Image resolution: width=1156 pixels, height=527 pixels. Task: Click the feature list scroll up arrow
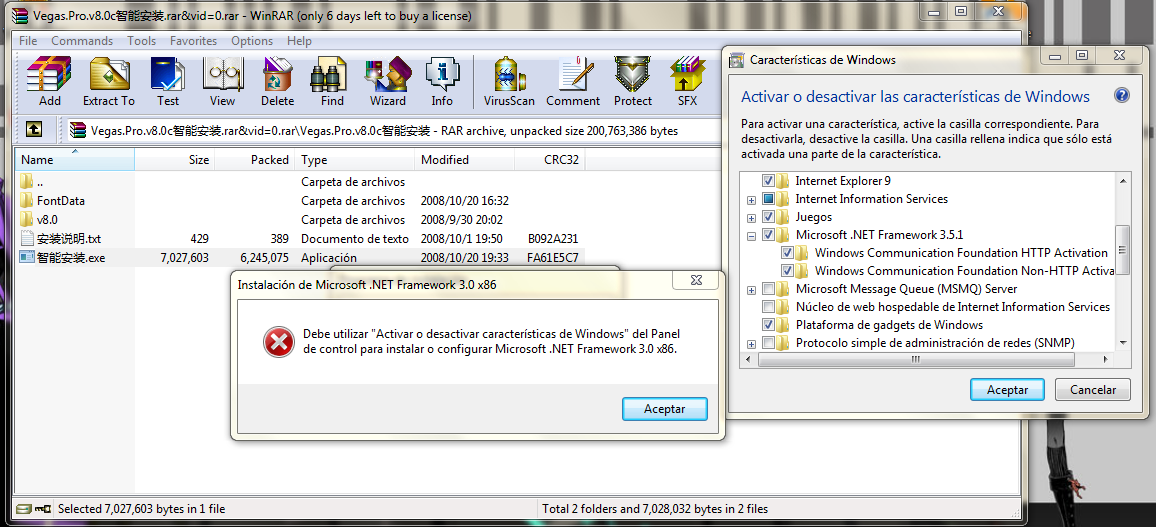pos(1123,181)
